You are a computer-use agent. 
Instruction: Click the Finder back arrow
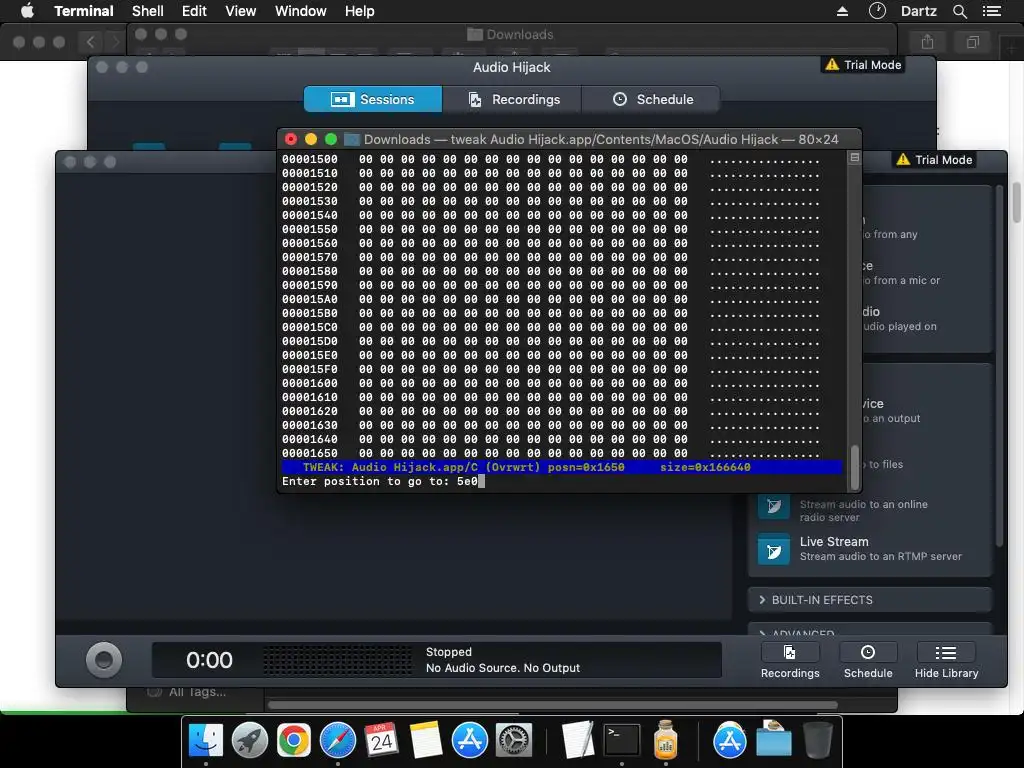point(90,42)
